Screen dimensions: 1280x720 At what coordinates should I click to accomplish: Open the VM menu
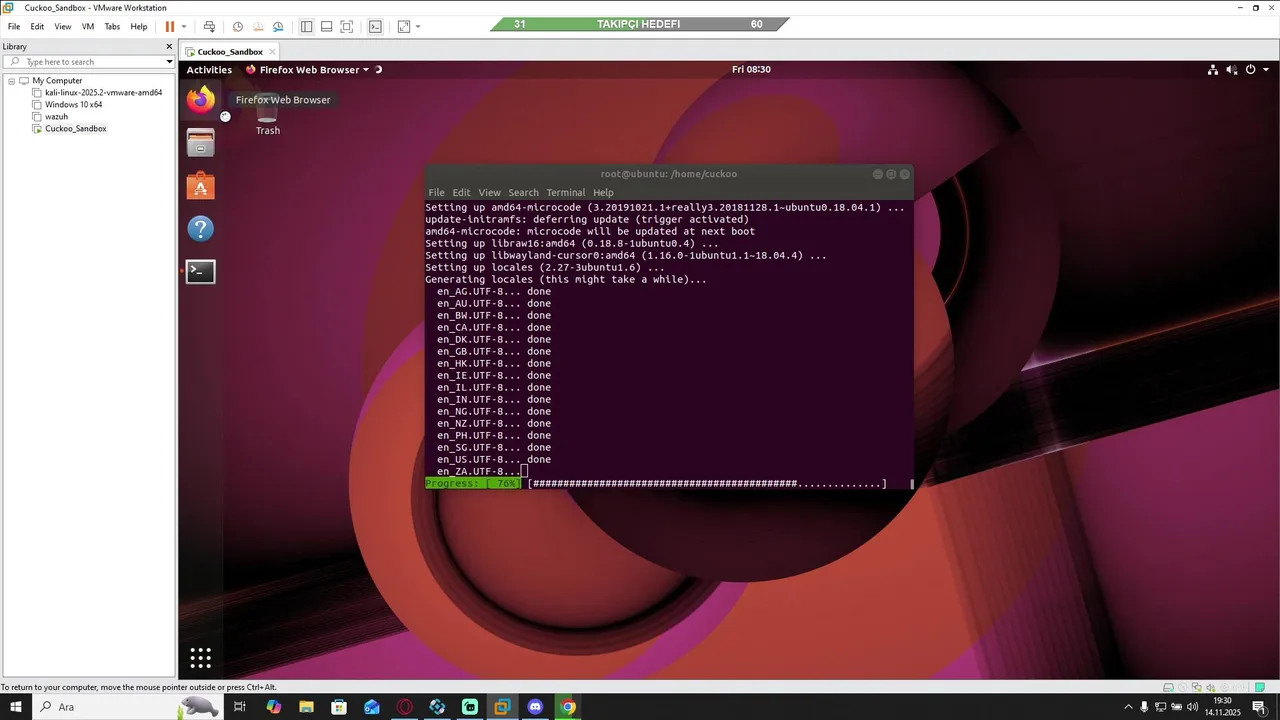pos(88,27)
